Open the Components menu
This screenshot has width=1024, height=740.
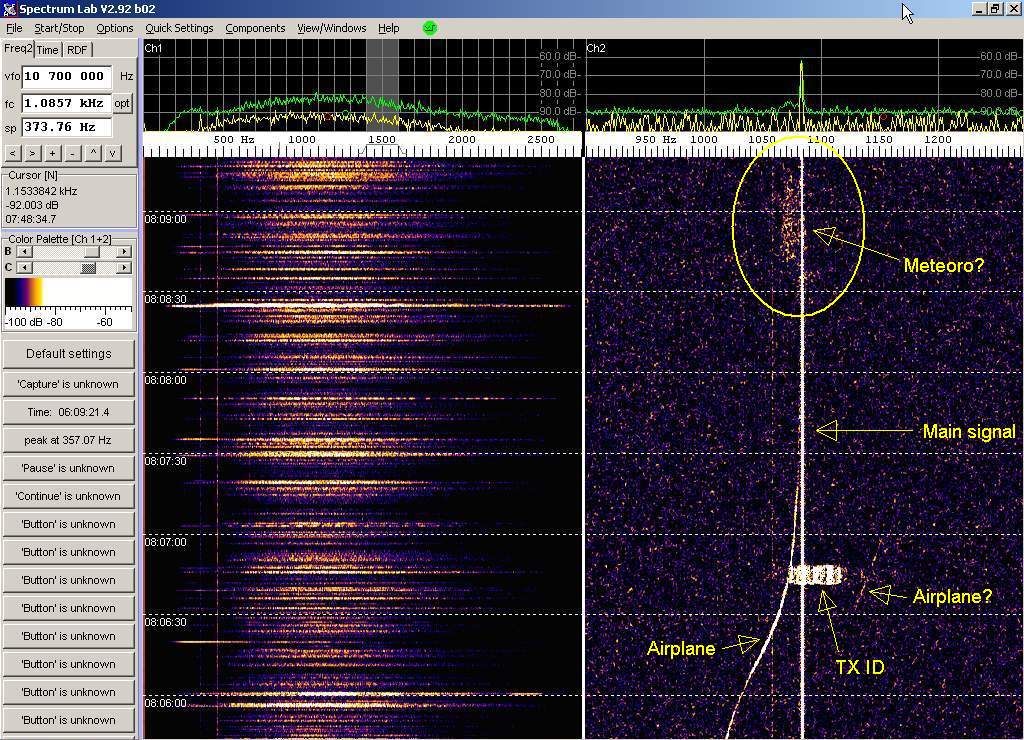(x=255, y=28)
